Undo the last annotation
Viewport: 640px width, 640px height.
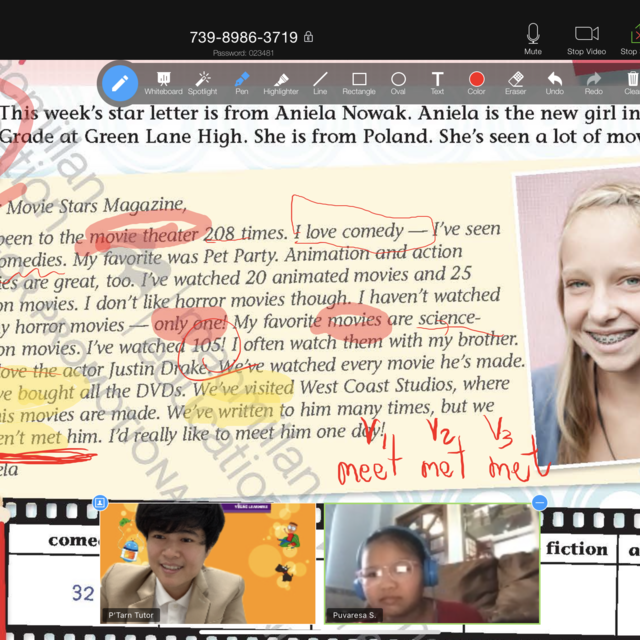pyautogui.click(x=555, y=83)
